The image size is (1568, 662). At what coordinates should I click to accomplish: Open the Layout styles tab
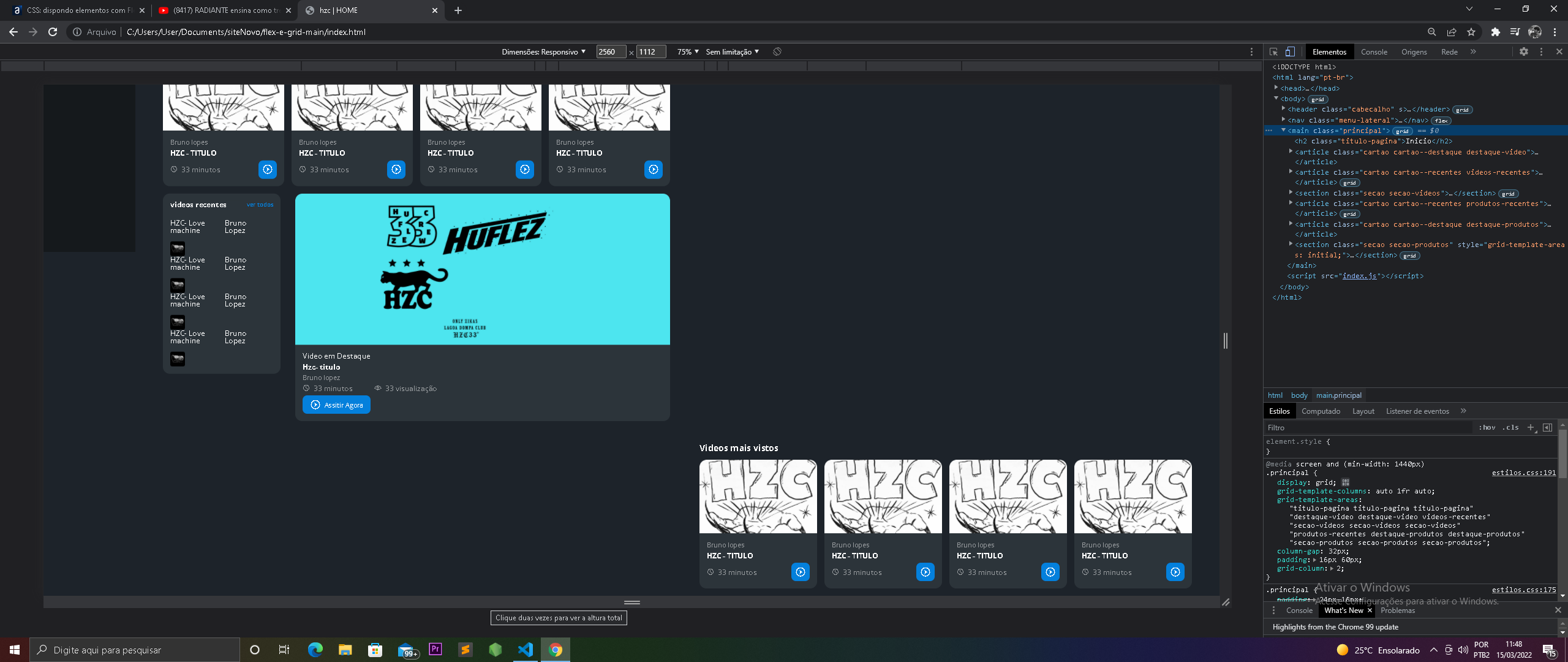(1363, 411)
